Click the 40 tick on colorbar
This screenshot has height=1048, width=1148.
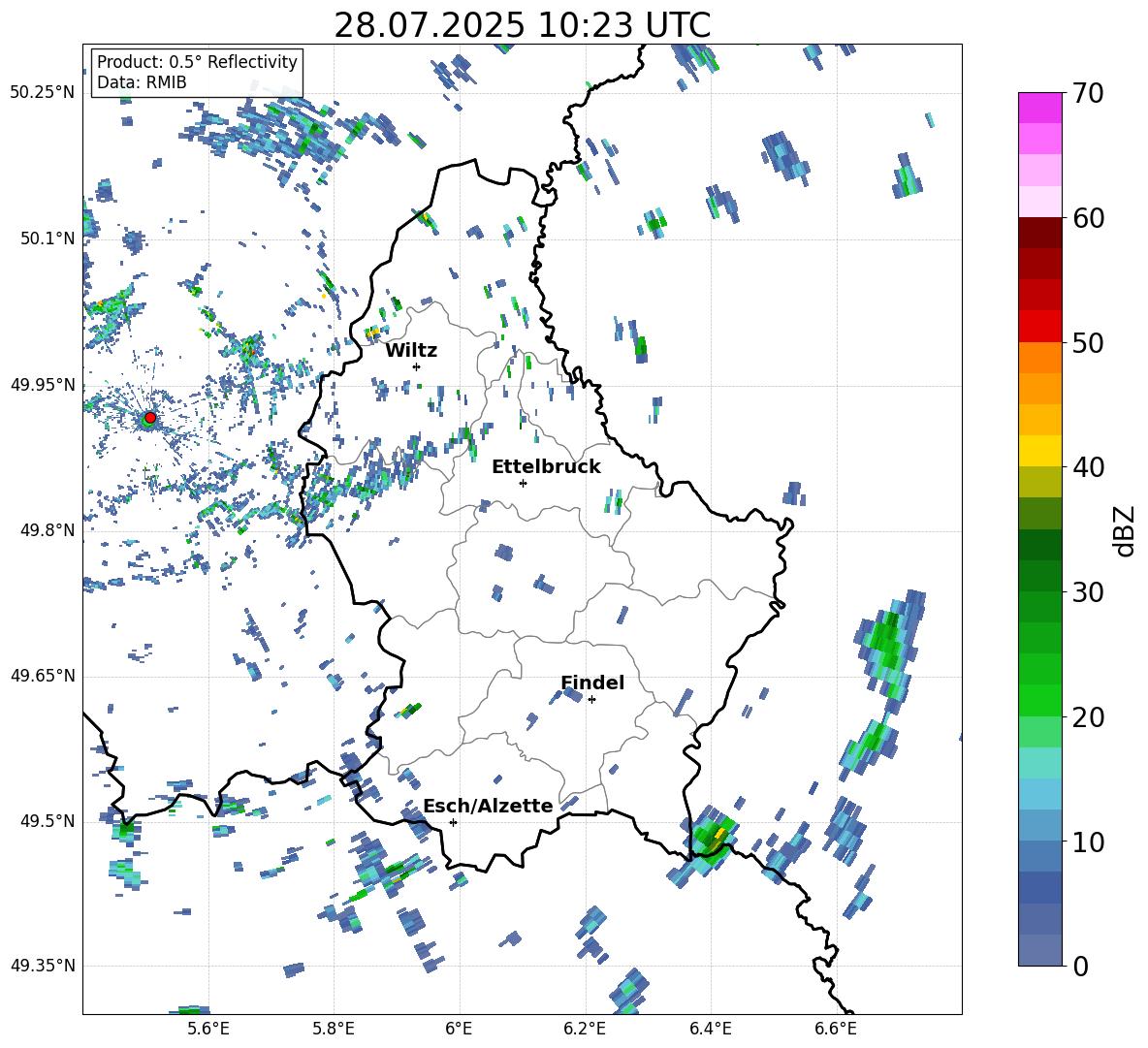[x=1088, y=467]
